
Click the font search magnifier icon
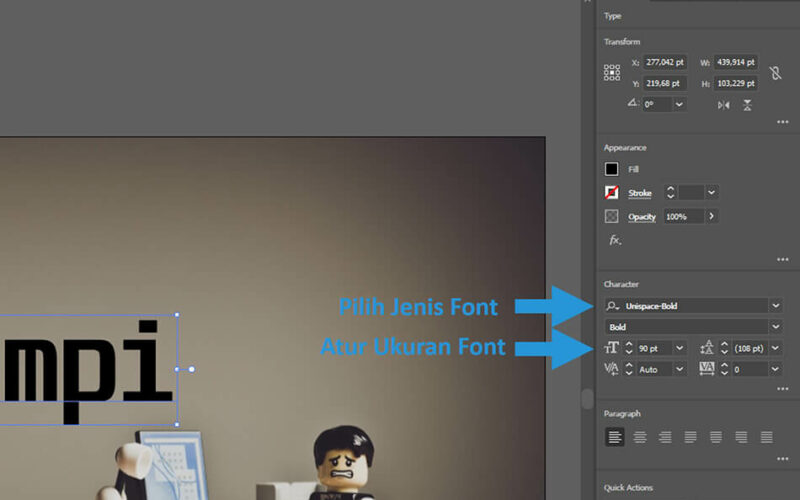pyautogui.click(x=612, y=306)
